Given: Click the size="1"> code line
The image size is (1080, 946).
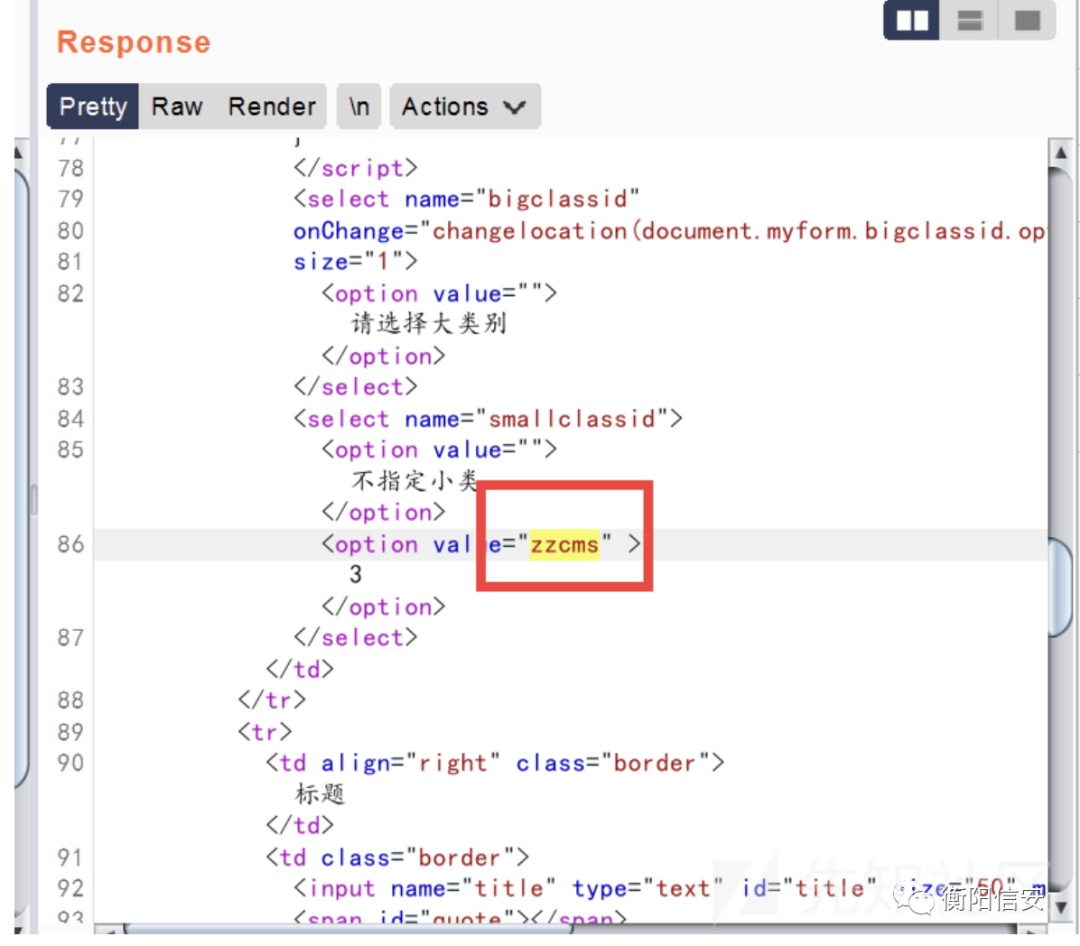Looking at the screenshot, I should tap(355, 262).
